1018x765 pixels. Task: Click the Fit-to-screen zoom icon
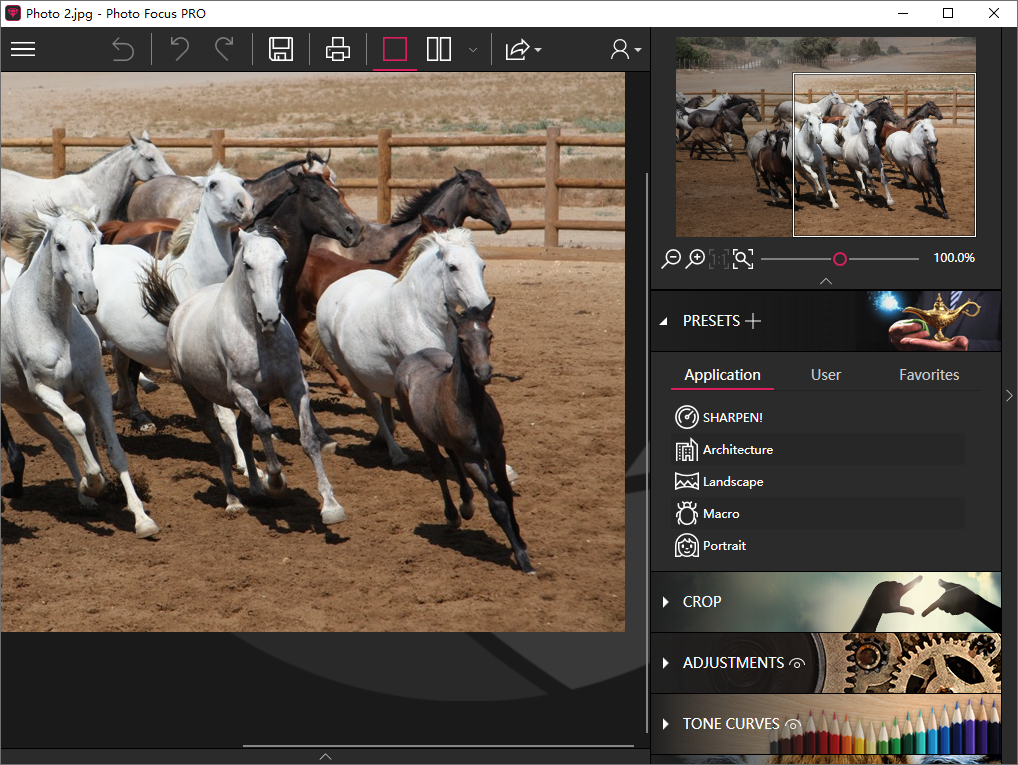click(x=743, y=258)
